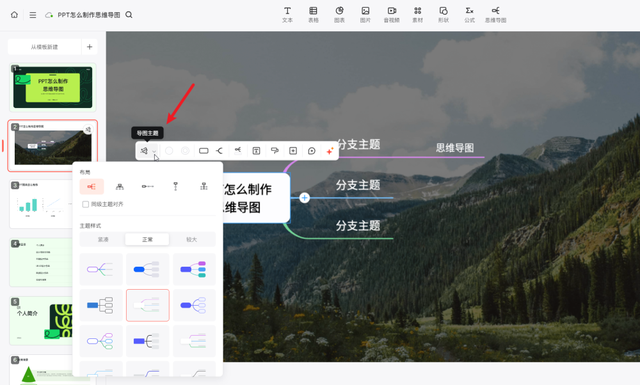This screenshot has width=640, height=385.
Task: Click the node shape rectangle icon
Action: tap(203, 151)
